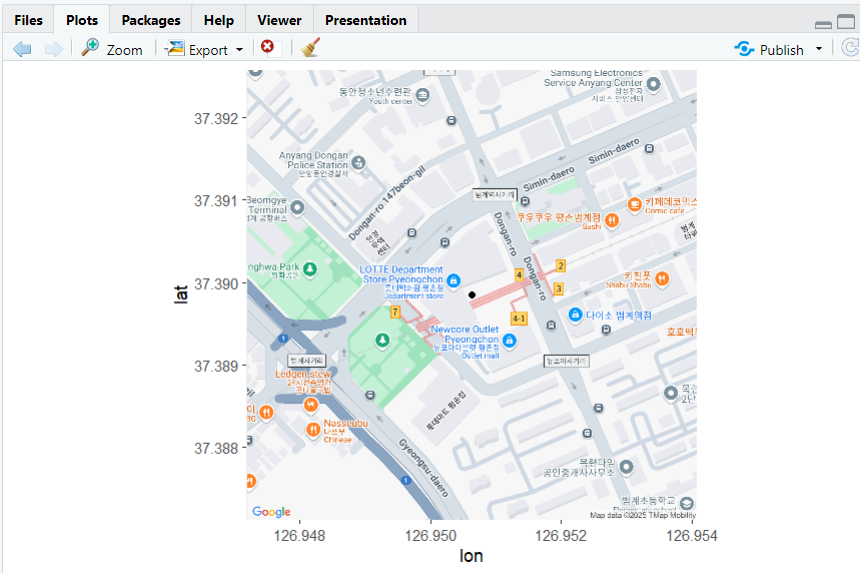The width and height of the screenshot is (860, 573).
Task: Click the Beomgye Terminal map marker
Action: (x=297, y=207)
